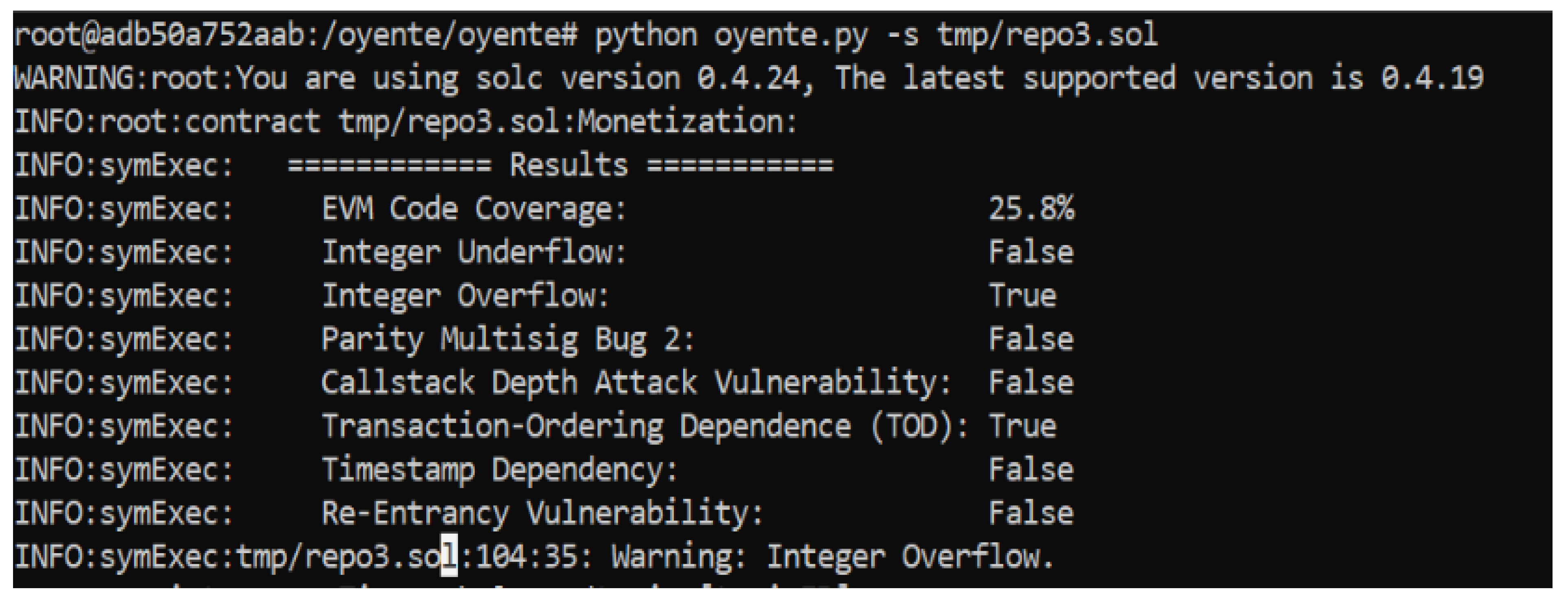Click the python oyente.py command text

pos(730,35)
